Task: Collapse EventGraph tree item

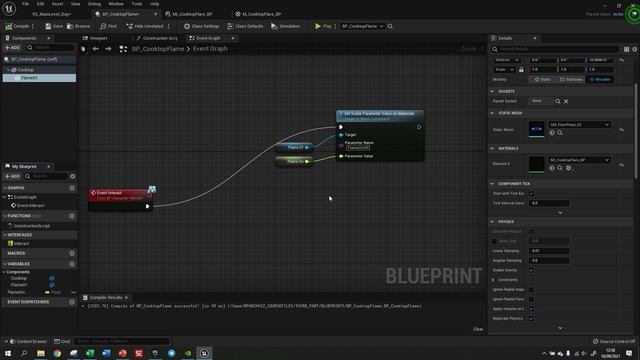Action: (5, 197)
